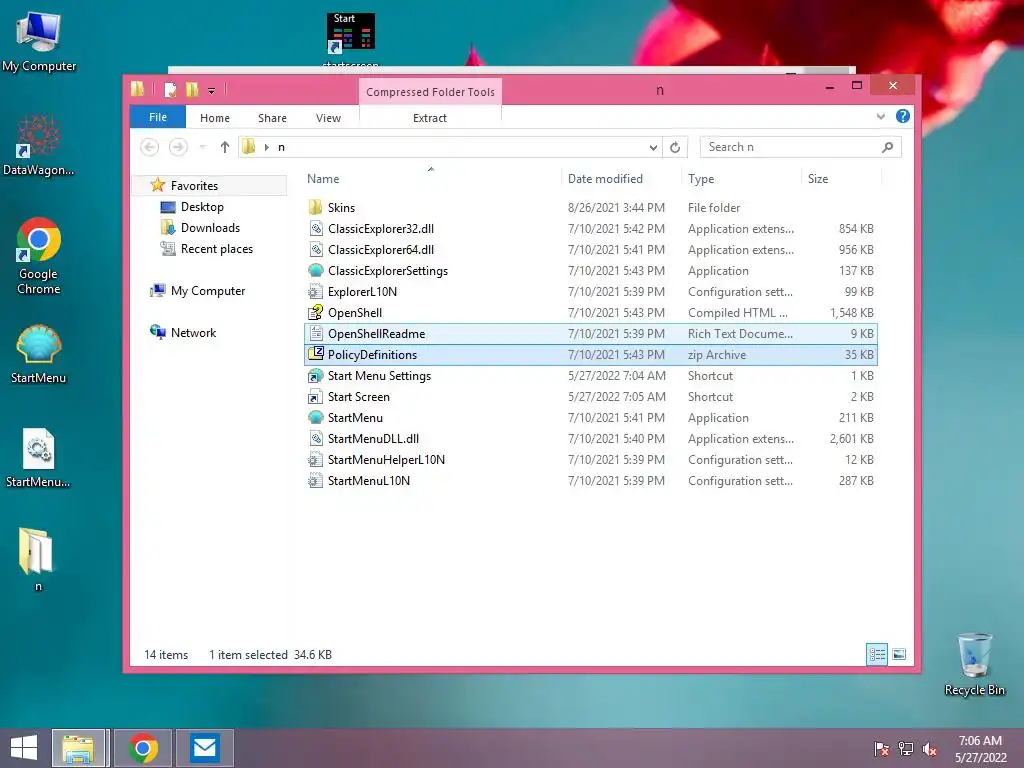Screen dimensions: 1024x768
Task: Click the OpenShell help file icon
Action: coord(315,312)
